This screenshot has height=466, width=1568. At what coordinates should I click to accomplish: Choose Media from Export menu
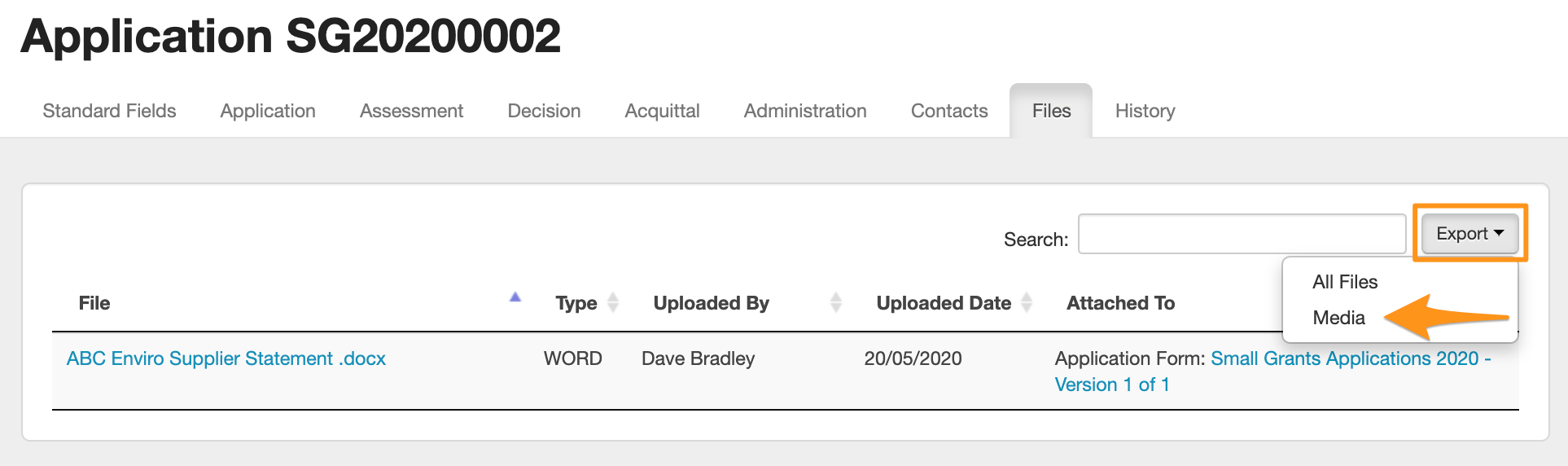1339,318
